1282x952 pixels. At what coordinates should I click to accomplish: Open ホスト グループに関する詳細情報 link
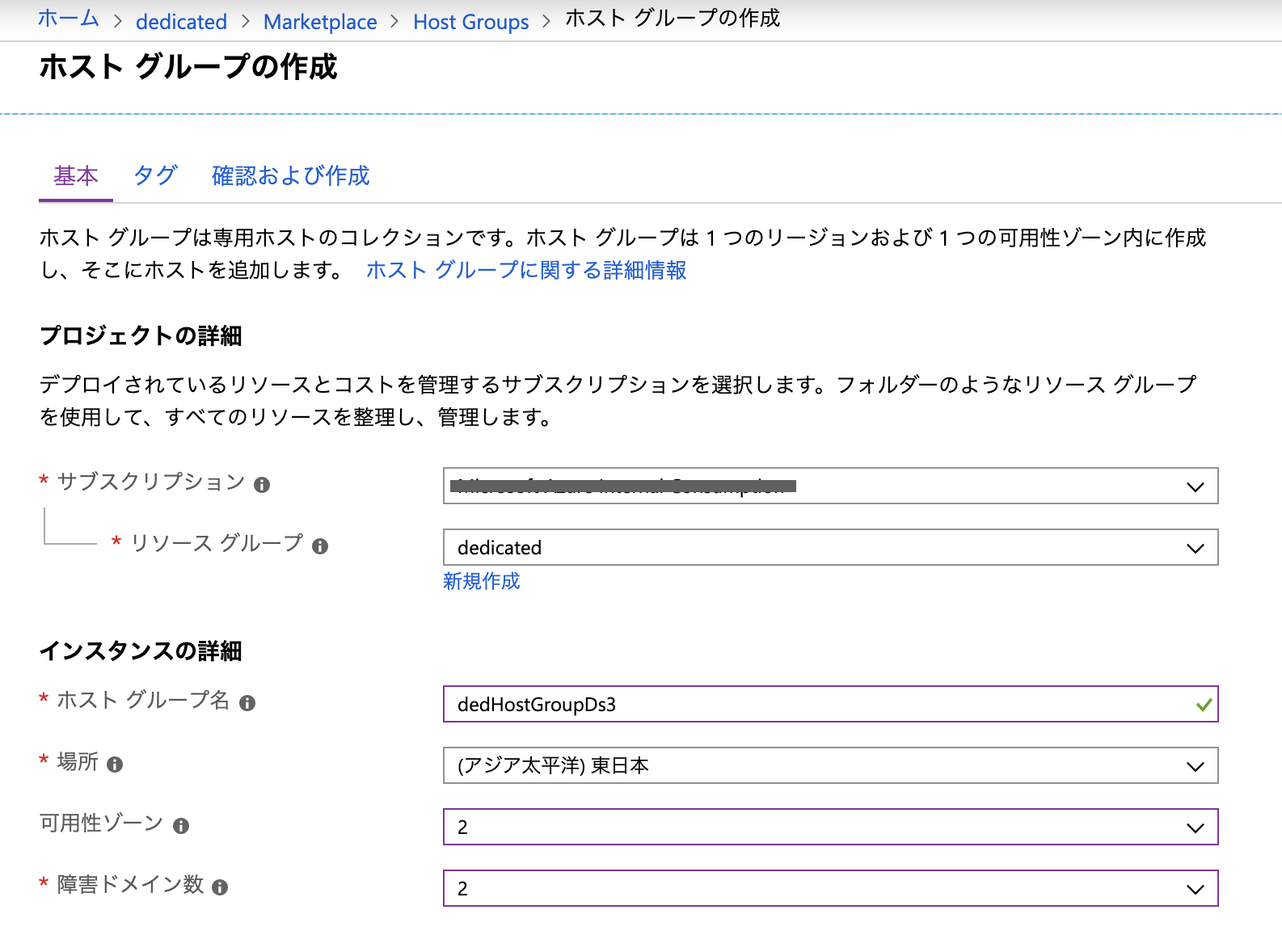click(526, 270)
